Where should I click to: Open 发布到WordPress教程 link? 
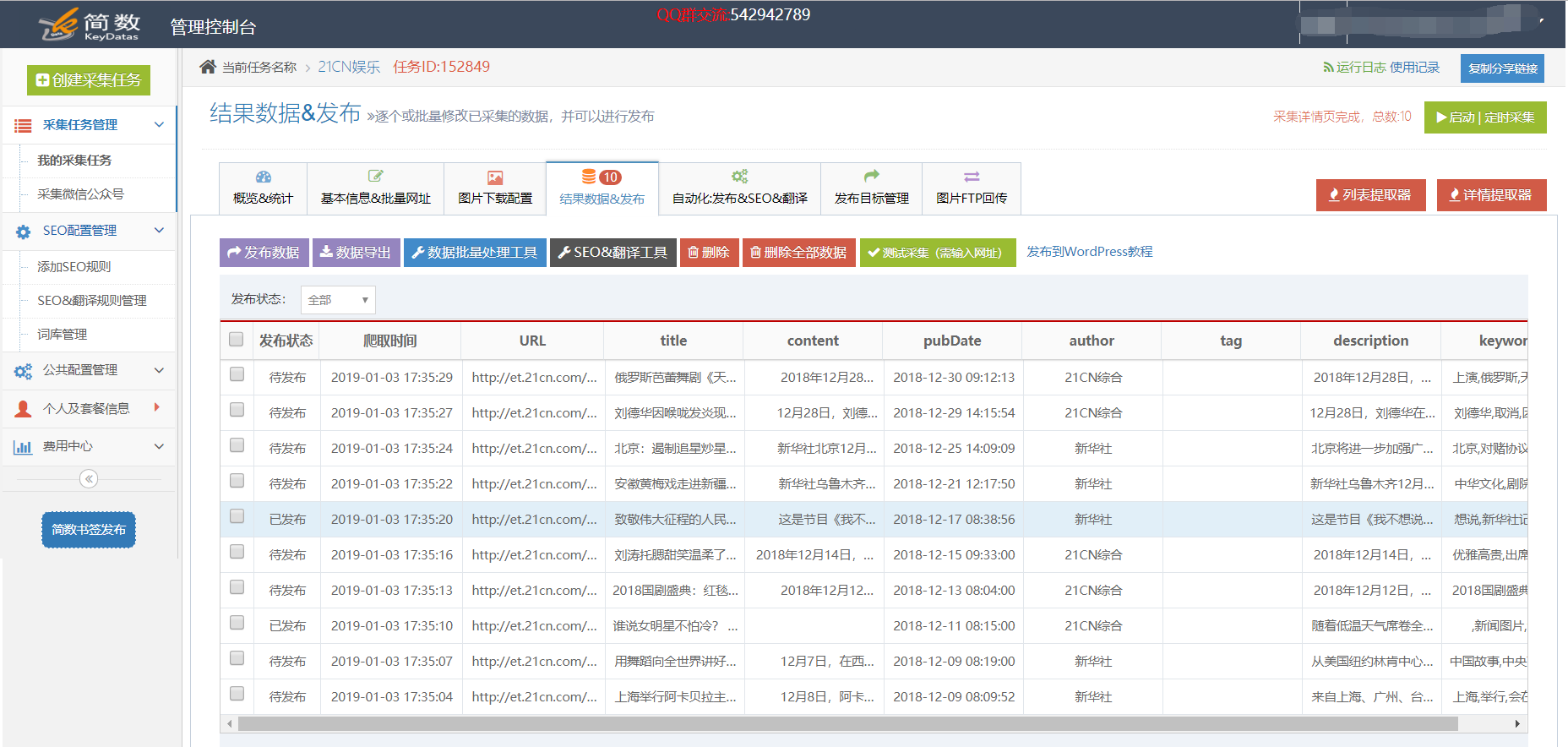(1089, 252)
